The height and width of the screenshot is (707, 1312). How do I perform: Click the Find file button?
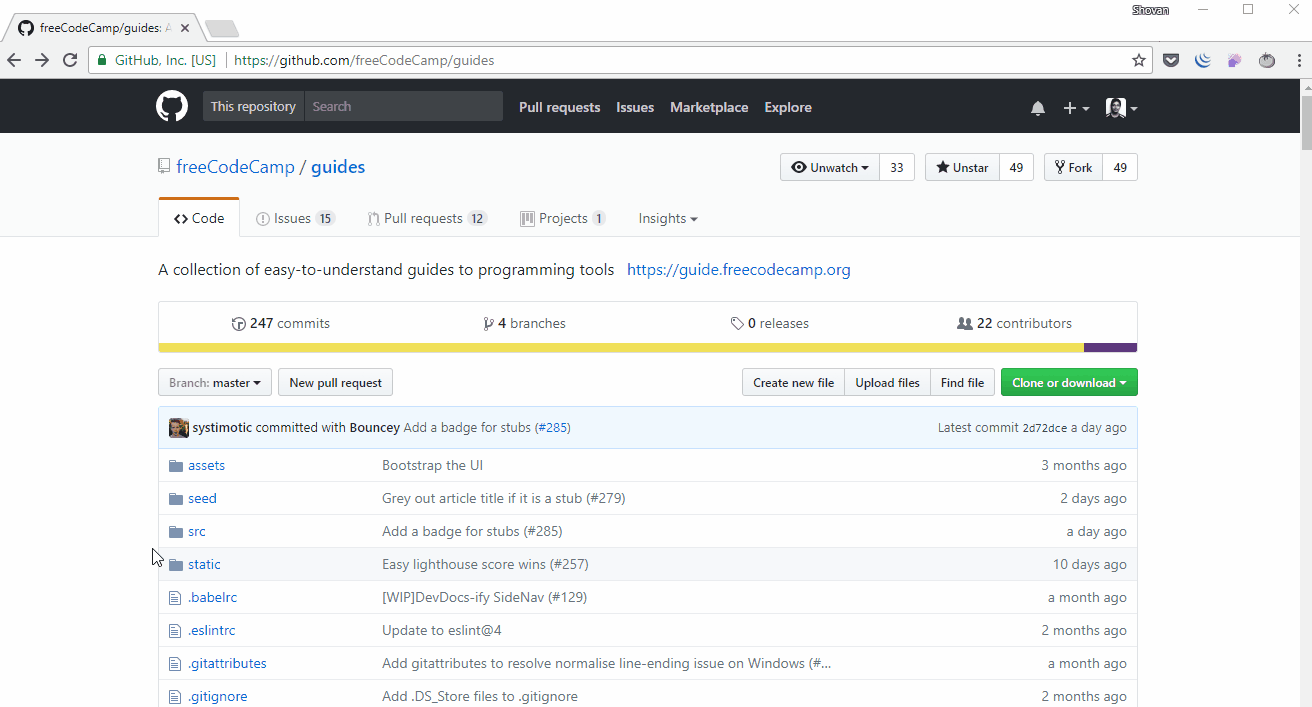coord(962,383)
